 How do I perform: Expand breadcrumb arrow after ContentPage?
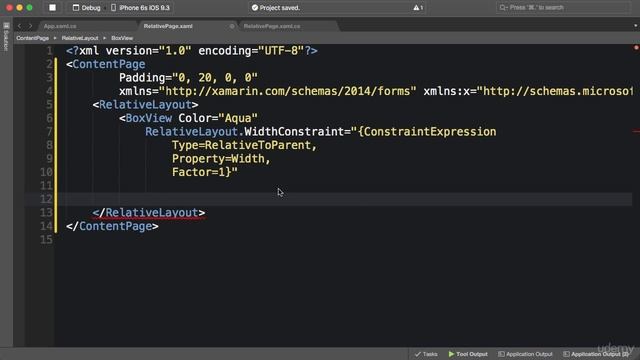pos(55,38)
